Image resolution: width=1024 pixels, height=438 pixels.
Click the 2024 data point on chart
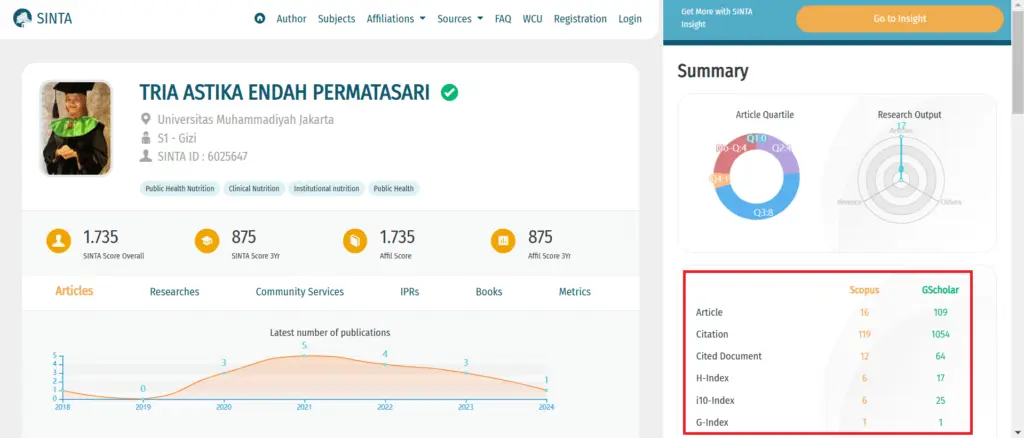[546, 390]
